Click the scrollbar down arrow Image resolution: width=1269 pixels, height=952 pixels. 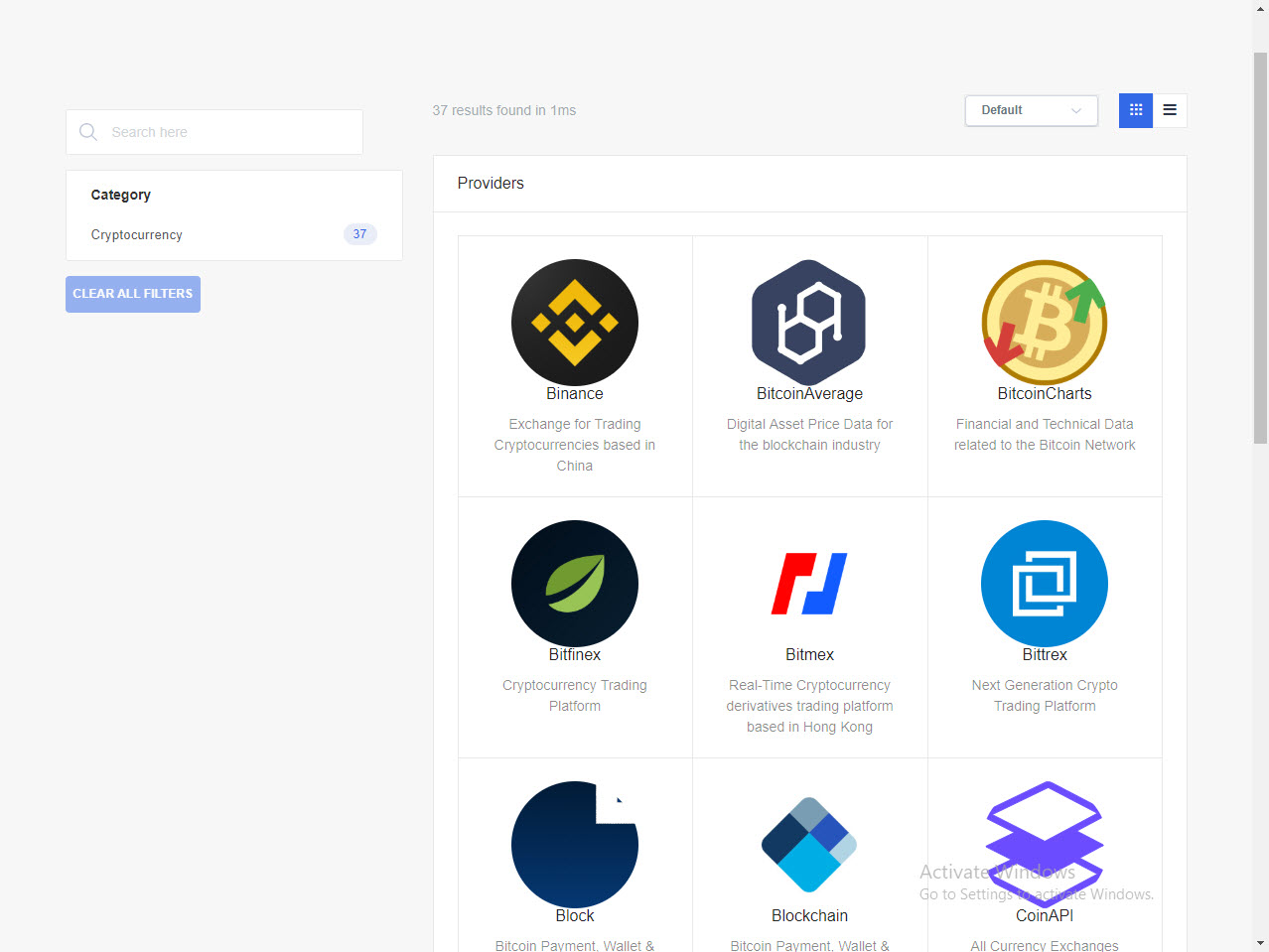click(x=1260, y=943)
